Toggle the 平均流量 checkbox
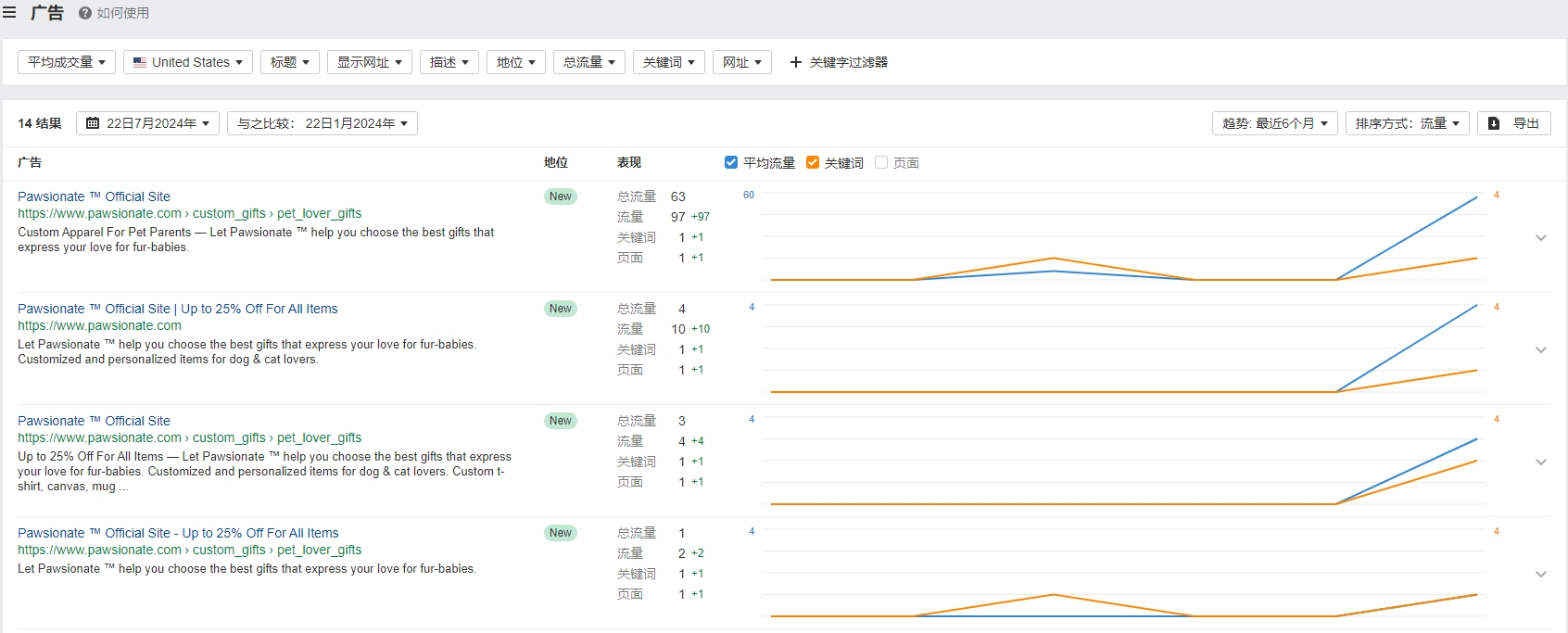 click(x=731, y=162)
